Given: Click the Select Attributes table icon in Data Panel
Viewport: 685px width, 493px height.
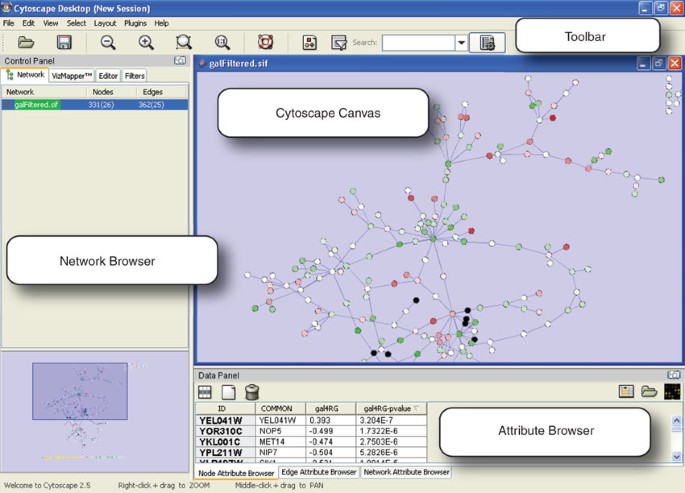Looking at the screenshot, I should [x=207, y=391].
